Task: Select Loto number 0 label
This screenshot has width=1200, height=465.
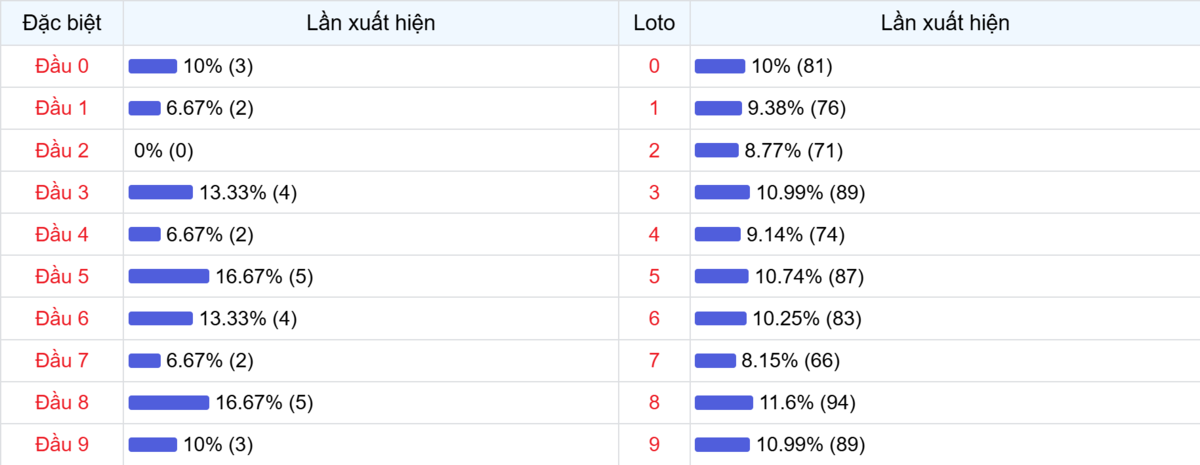Action: pos(654,66)
